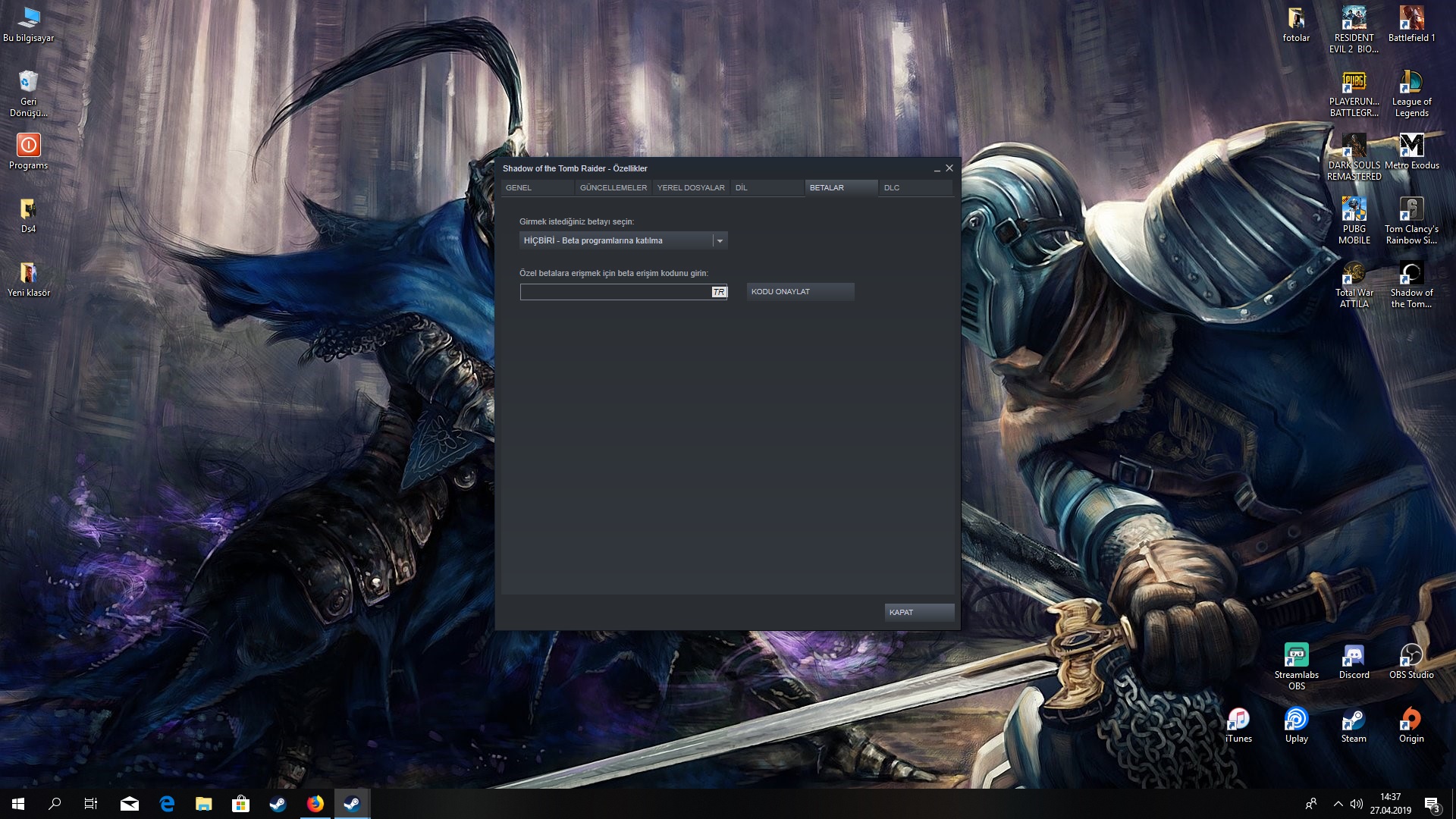The height and width of the screenshot is (819, 1456).
Task: Select Shadow of the Tomb Raider desktop shortcut
Action: pos(1411,284)
